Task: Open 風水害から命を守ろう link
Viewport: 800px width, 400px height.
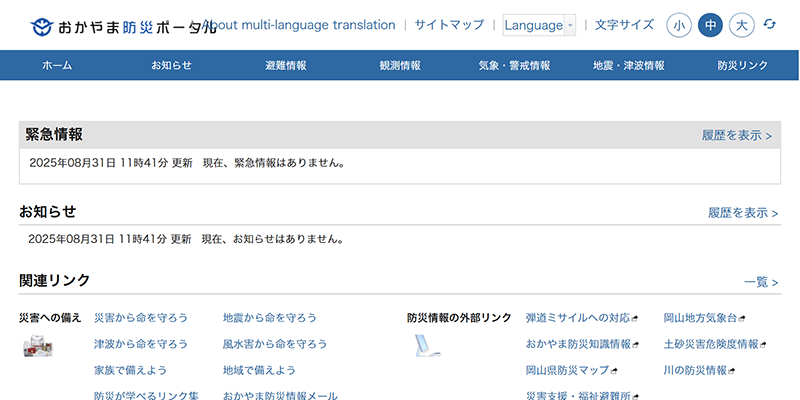Action: (x=275, y=344)
